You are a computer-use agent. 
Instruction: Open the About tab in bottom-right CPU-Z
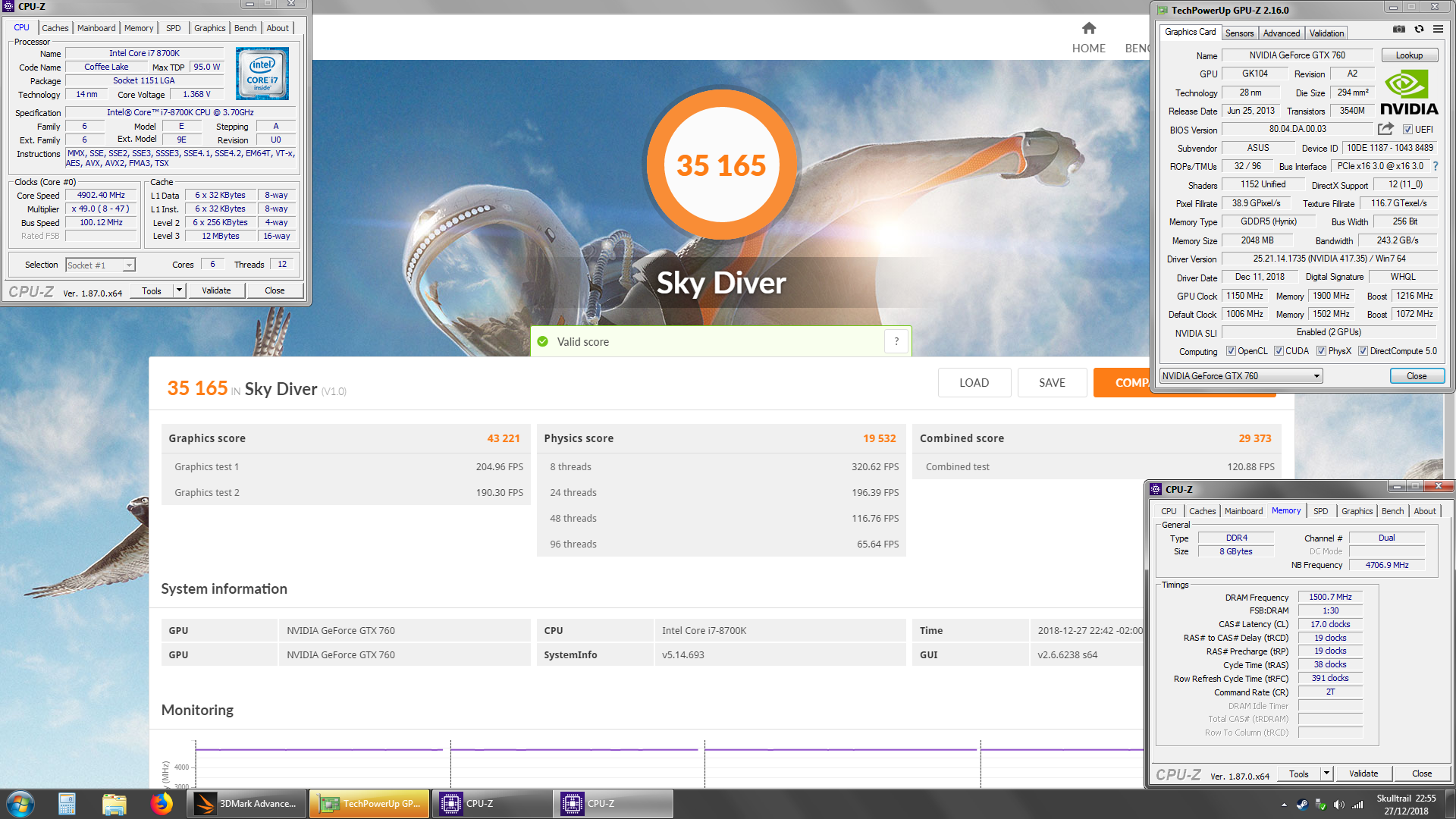[1424, 511]
